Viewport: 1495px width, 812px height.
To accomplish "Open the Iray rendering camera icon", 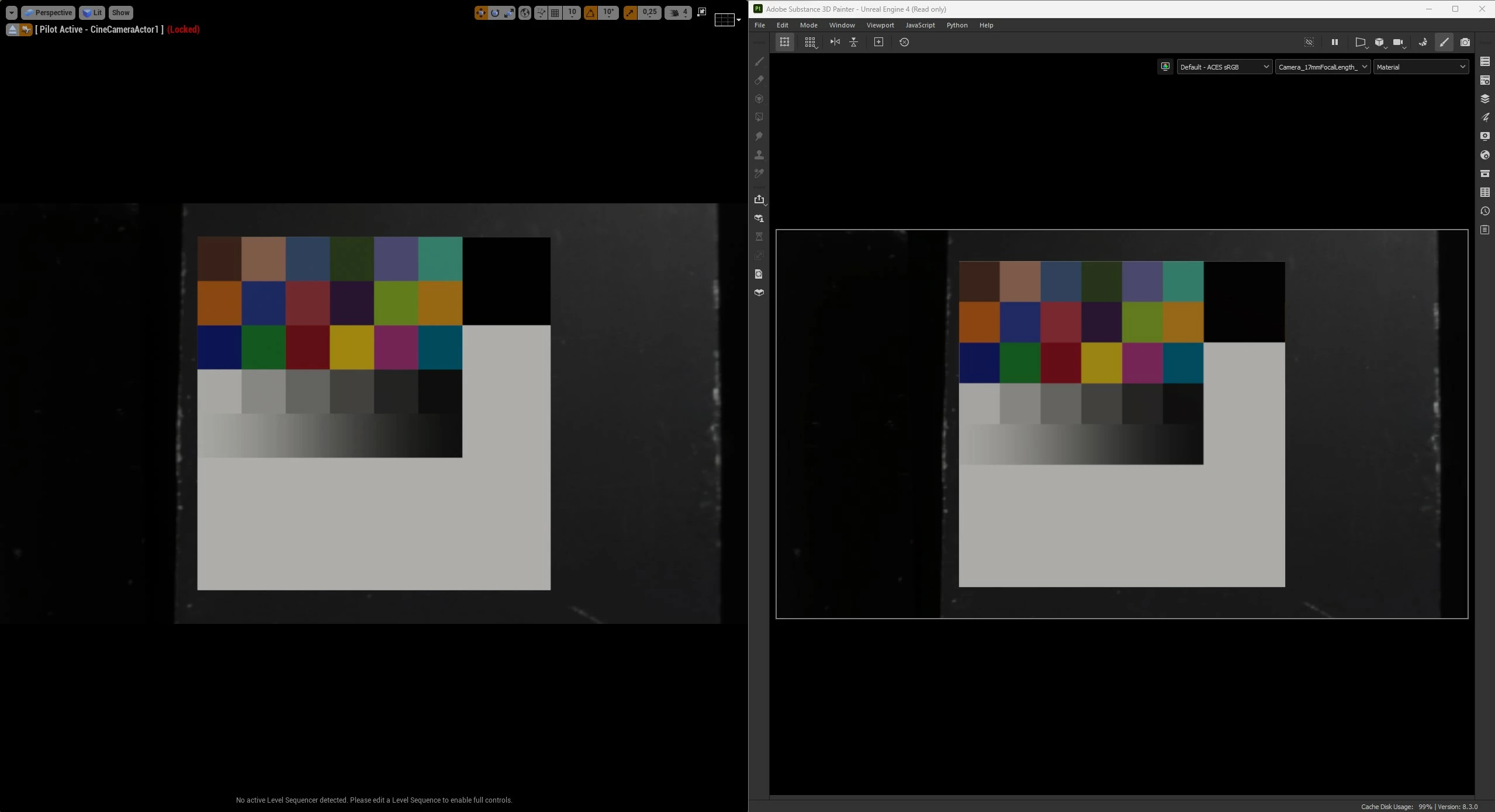I will click(1465, 42).
